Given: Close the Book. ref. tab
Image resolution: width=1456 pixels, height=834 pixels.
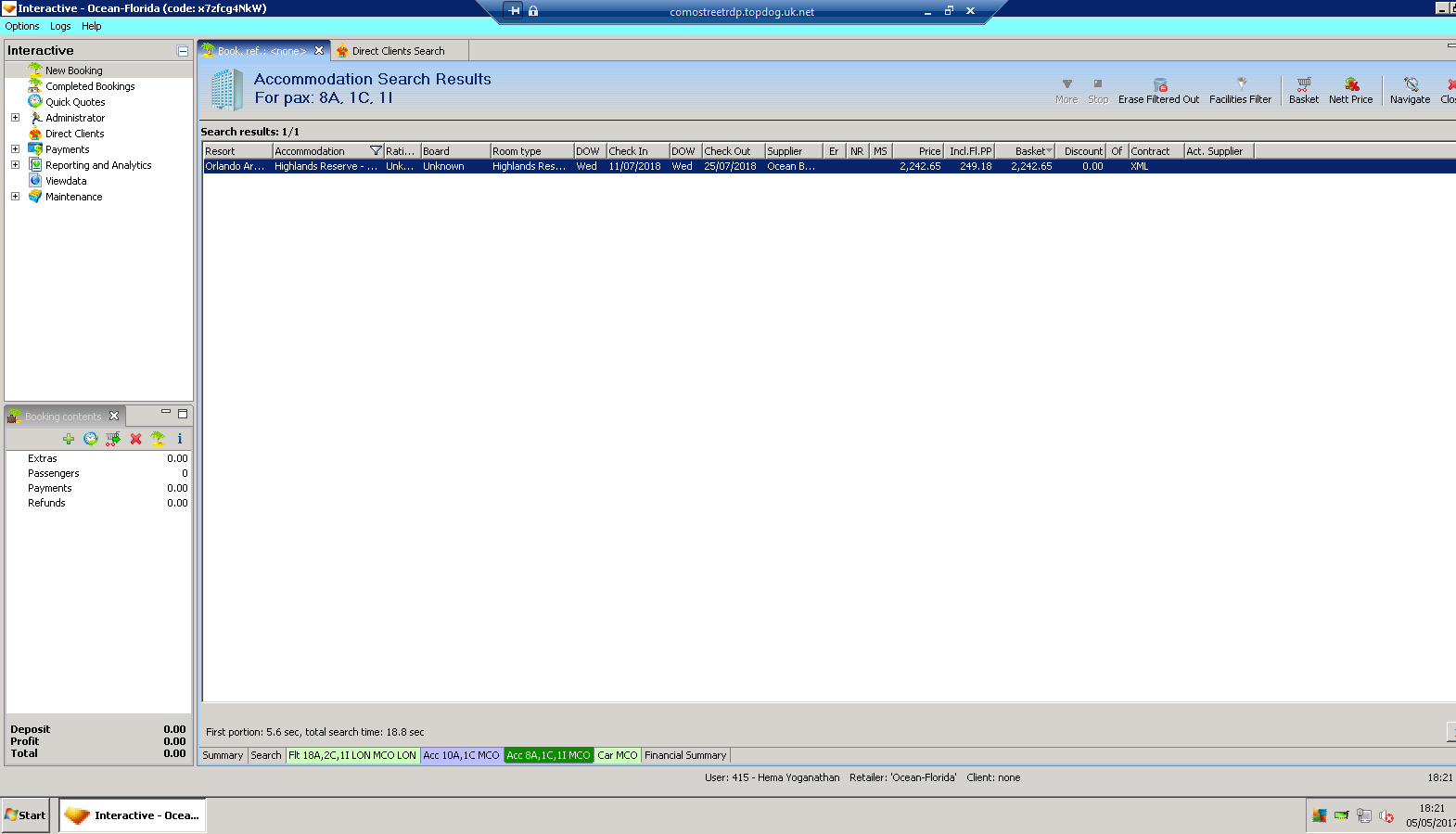Looking at the screenshot, I should pos(319,50).
